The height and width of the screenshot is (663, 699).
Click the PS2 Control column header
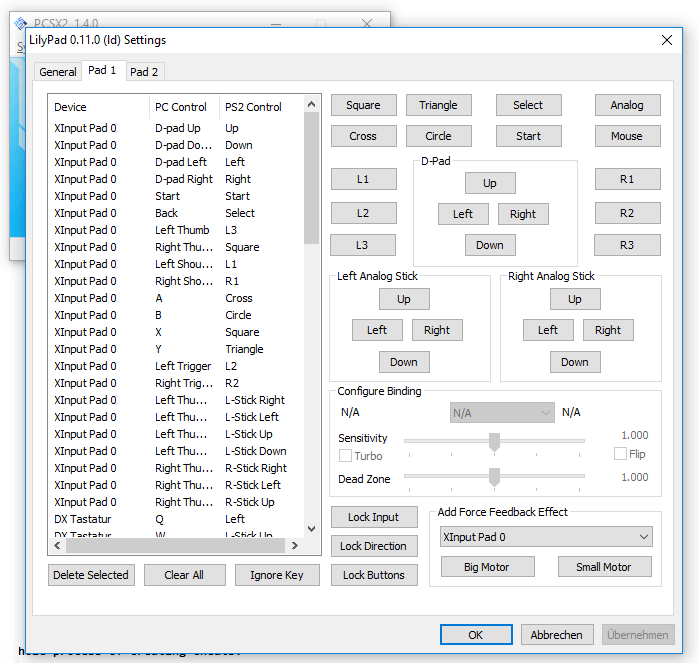261,107
